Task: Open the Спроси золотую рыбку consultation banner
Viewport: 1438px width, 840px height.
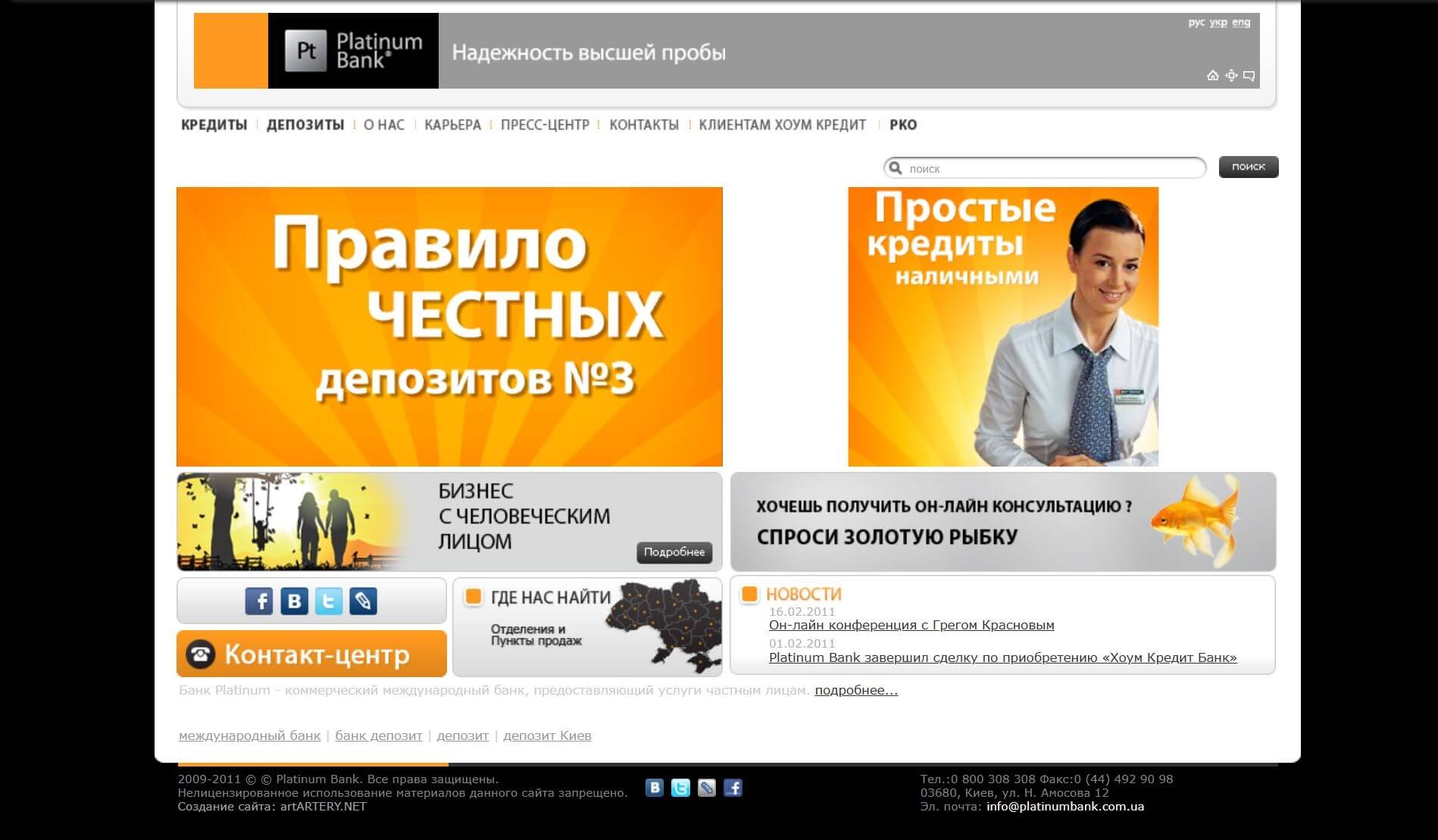Action: (1003, 522)
